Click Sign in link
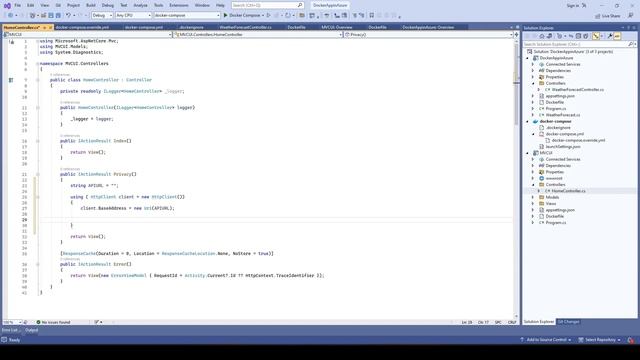640x360 pixels. (x=572, y=5)
